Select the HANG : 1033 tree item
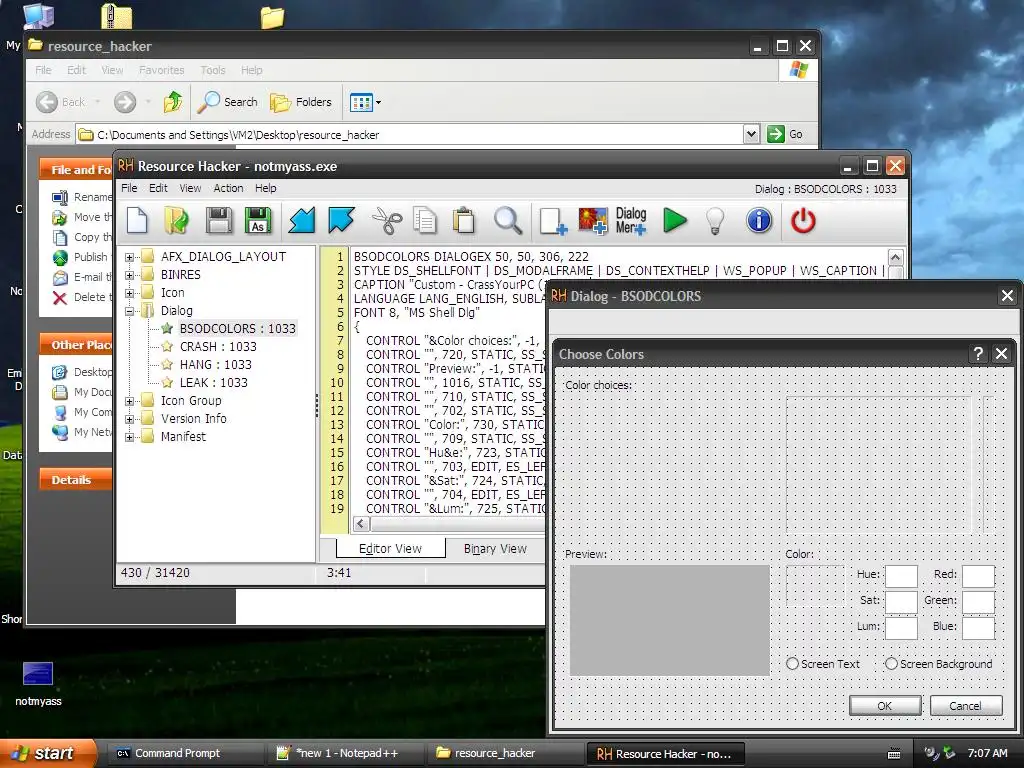Image resolution: width=1024 pixels, height=768 pixels. pos(216,364)
